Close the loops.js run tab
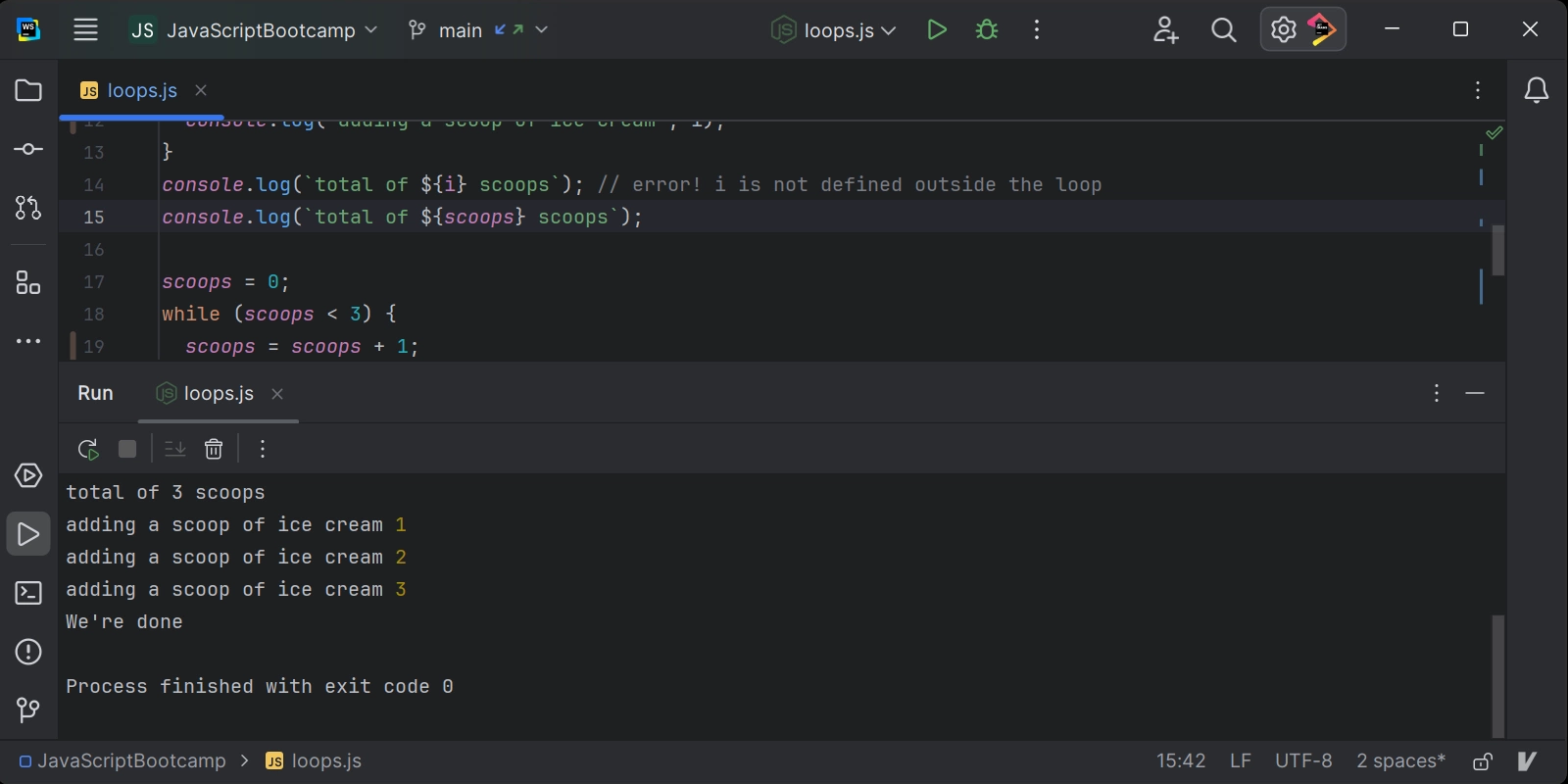The width and height of the screenshot is (1568, 784). [277, 393]
